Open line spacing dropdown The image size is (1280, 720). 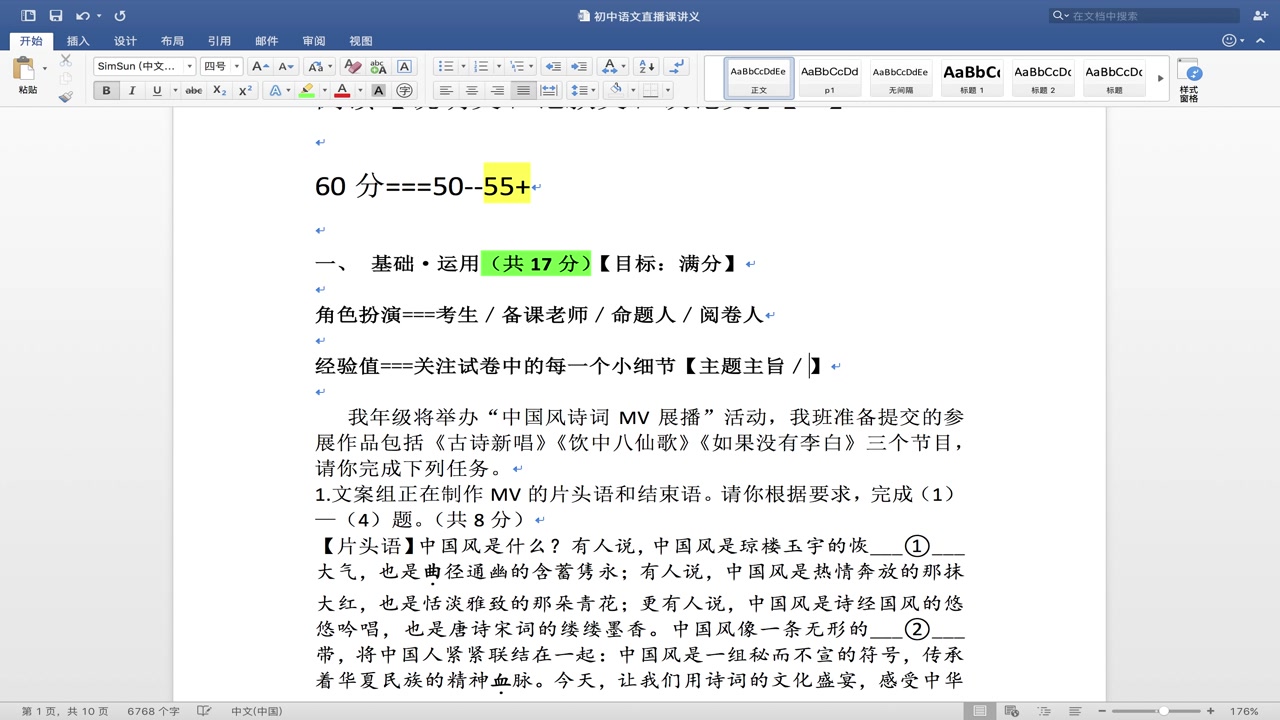pos(582,90)
